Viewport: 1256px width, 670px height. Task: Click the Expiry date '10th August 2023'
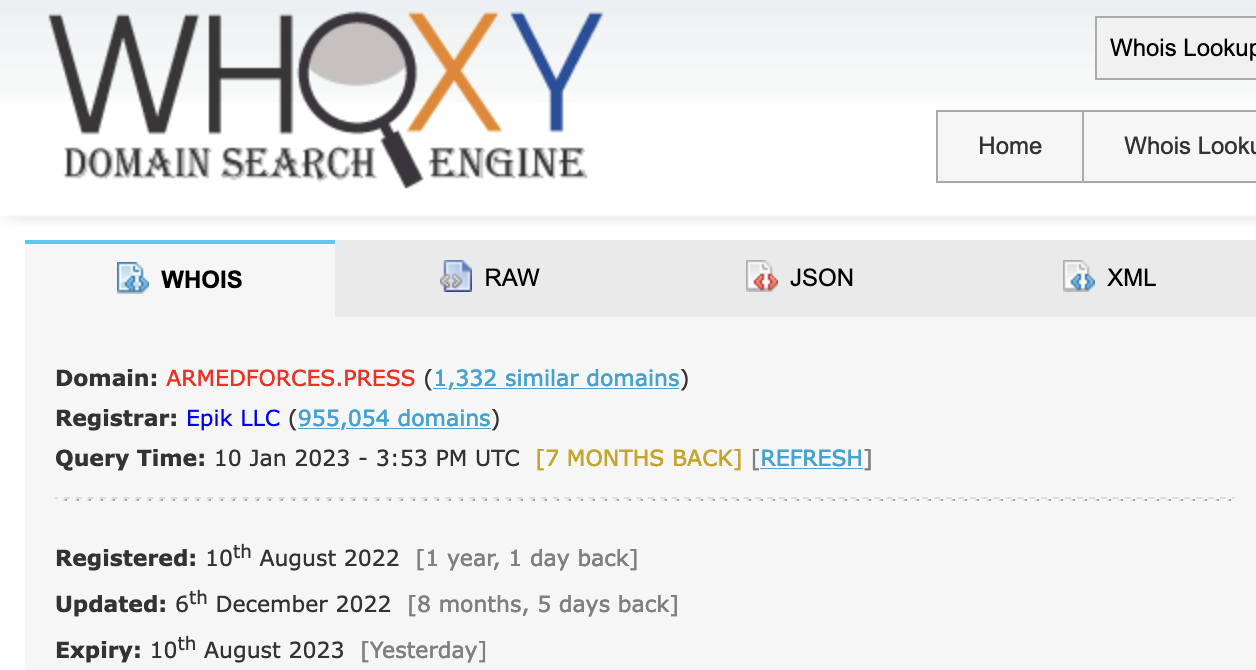pos(247,649)
